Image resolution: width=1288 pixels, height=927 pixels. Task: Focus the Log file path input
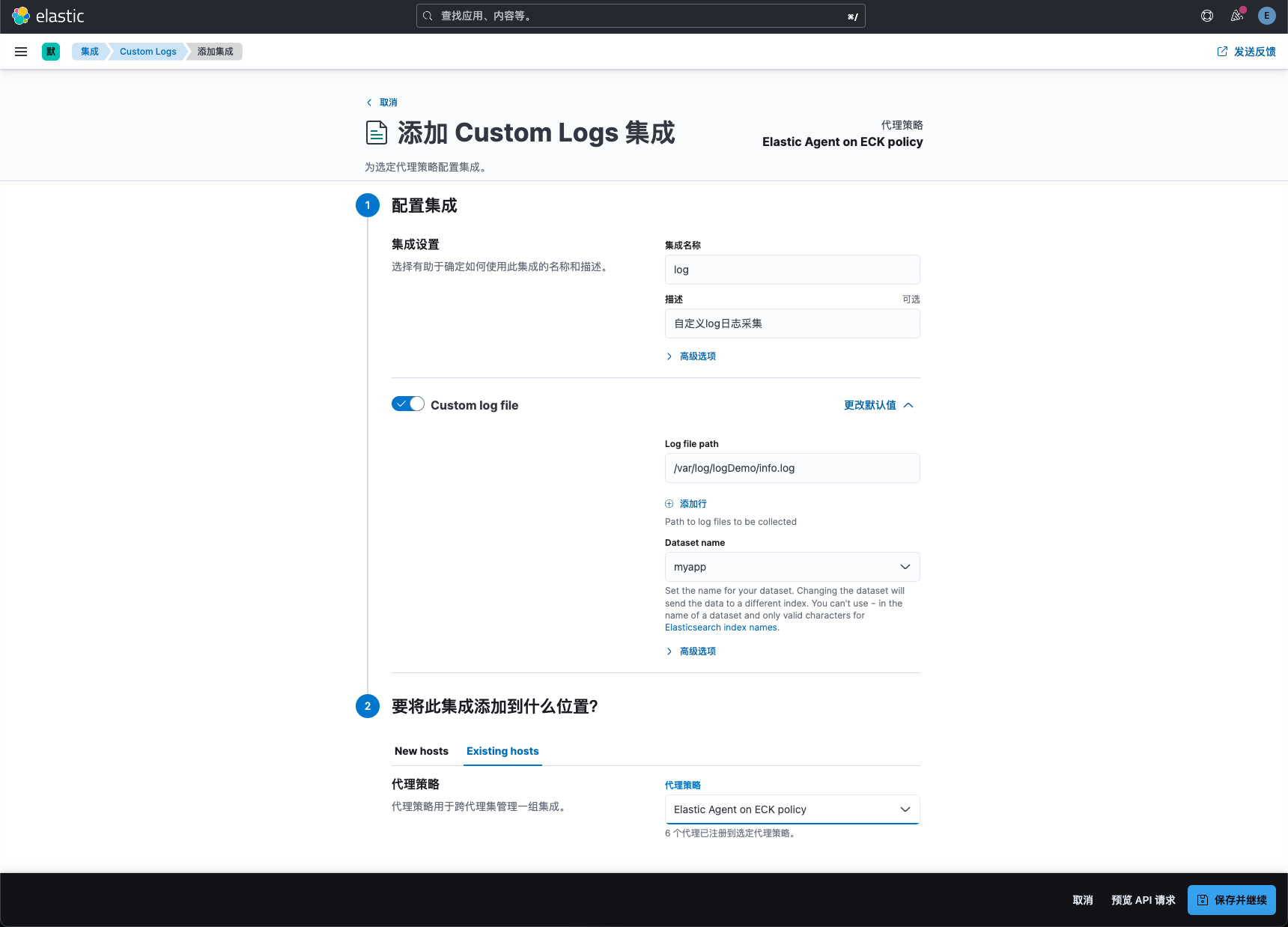click(792, 468)
